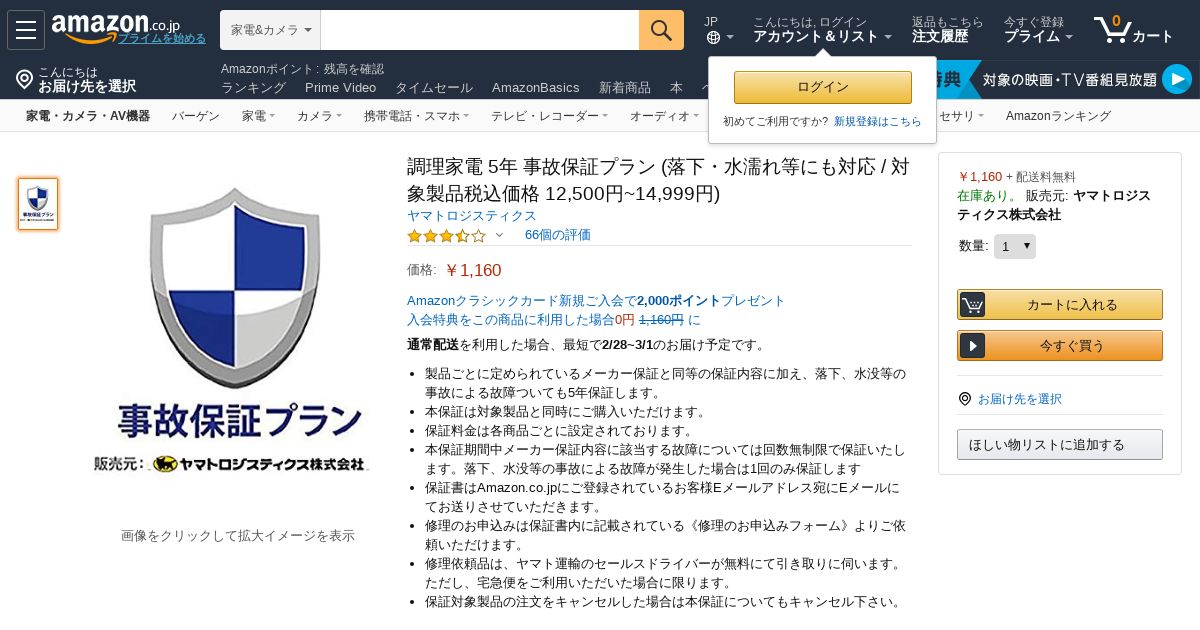
Task: Click カート label in header
Action: (x=1153, y=36)
